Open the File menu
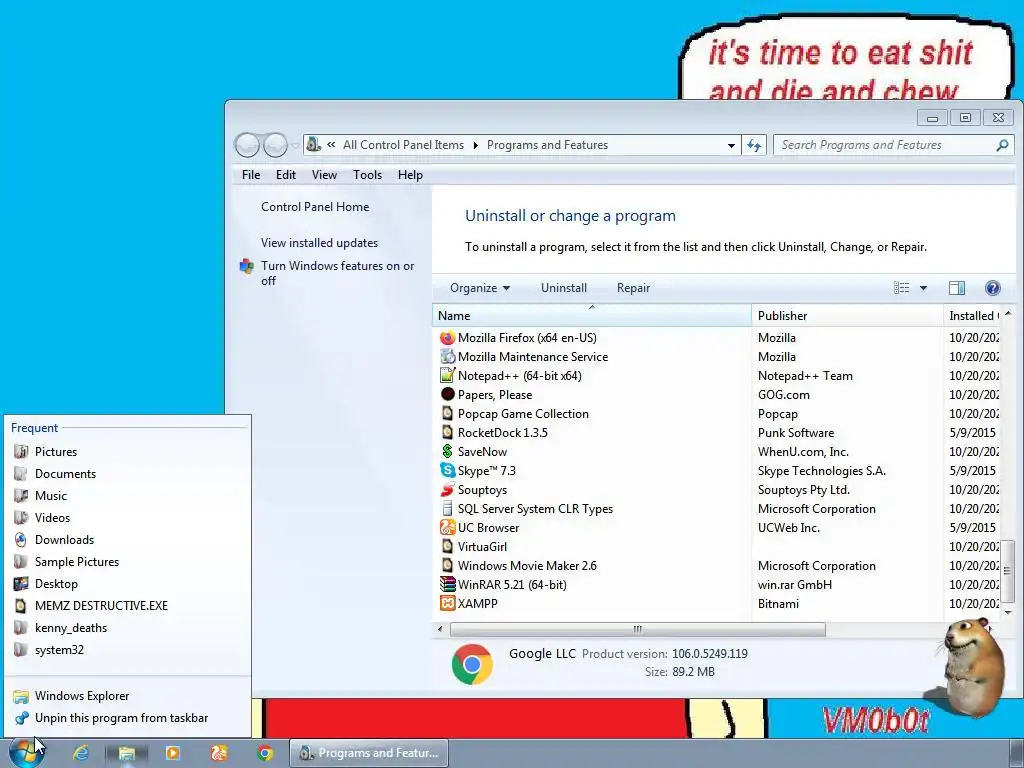 click(251, 175)
